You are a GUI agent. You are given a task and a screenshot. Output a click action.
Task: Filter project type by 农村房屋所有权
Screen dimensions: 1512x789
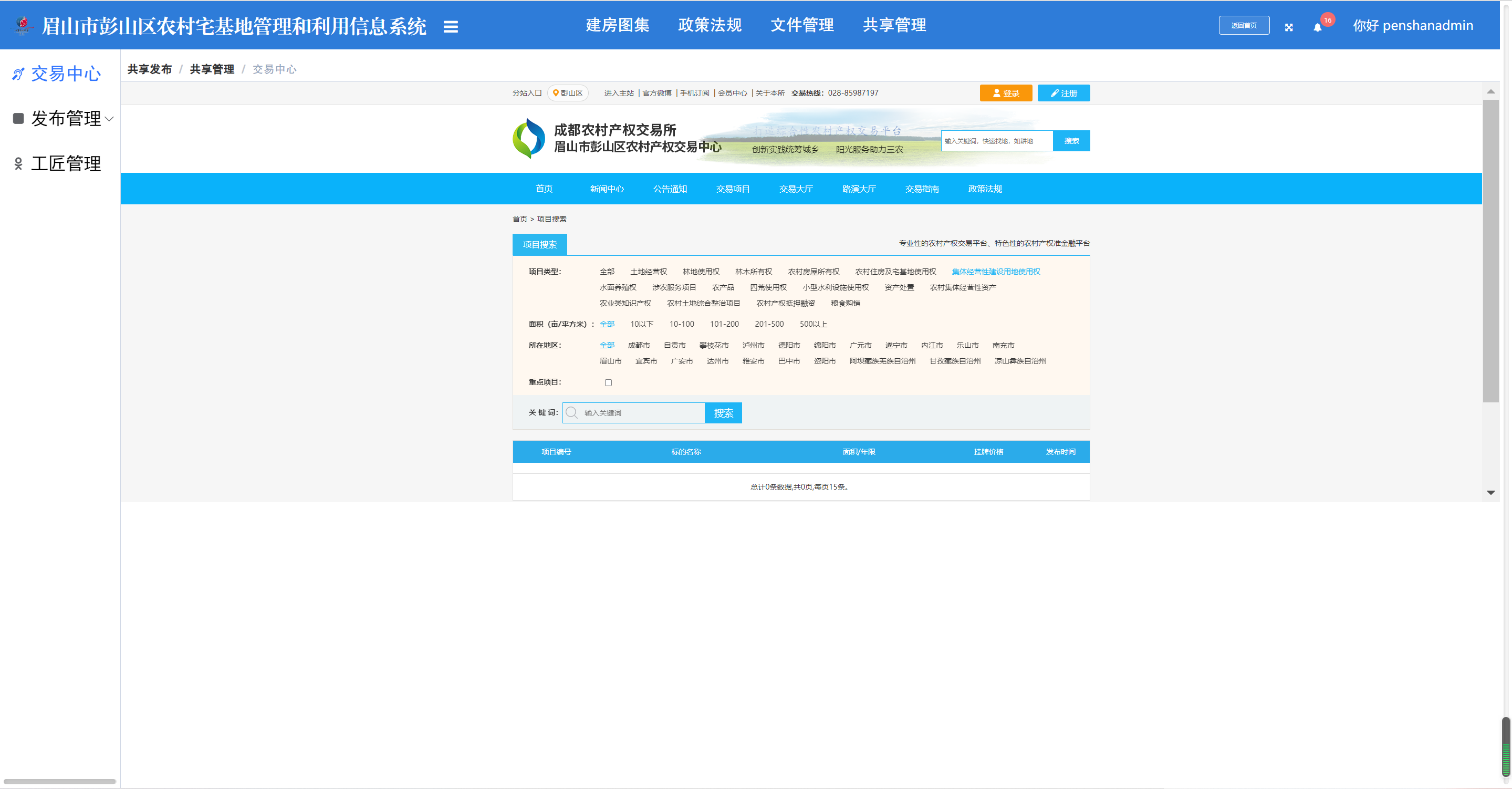pos(814,272)
